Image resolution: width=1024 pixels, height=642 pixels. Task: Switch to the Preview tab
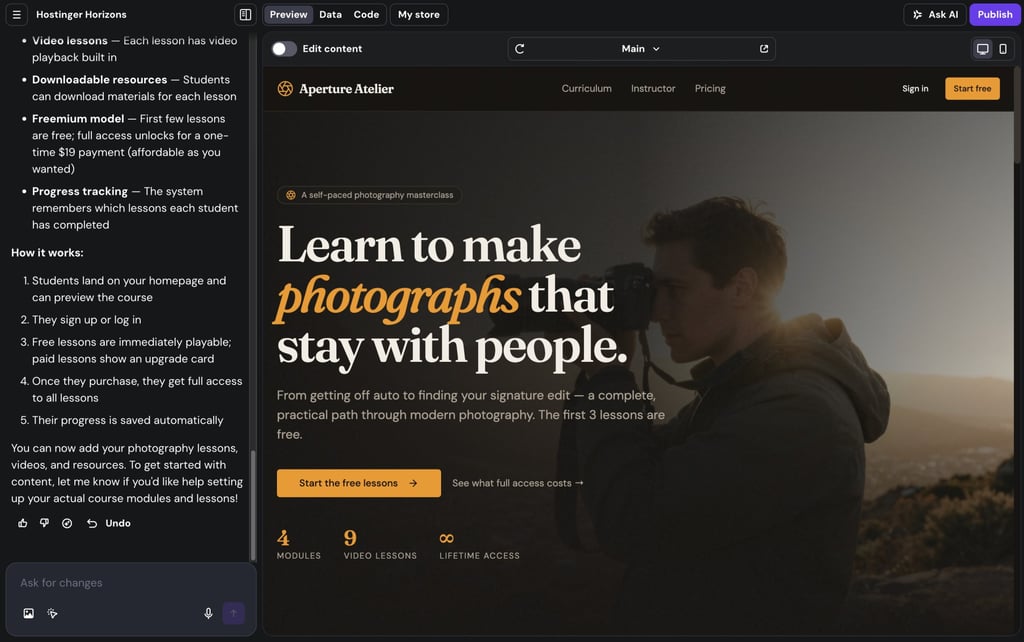(289, 14)
